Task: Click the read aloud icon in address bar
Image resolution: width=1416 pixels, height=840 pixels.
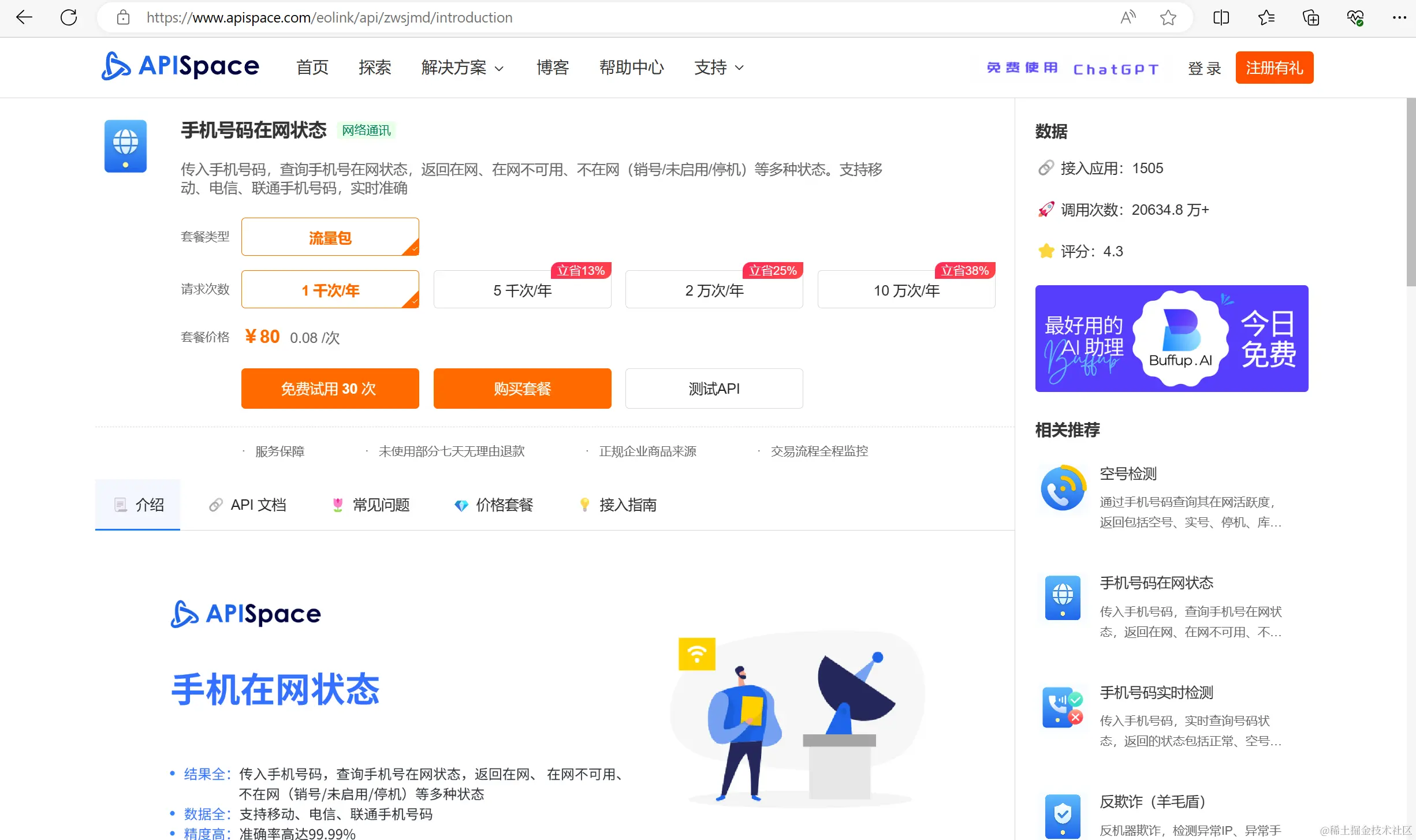Action: click(x=1127, y=17)
